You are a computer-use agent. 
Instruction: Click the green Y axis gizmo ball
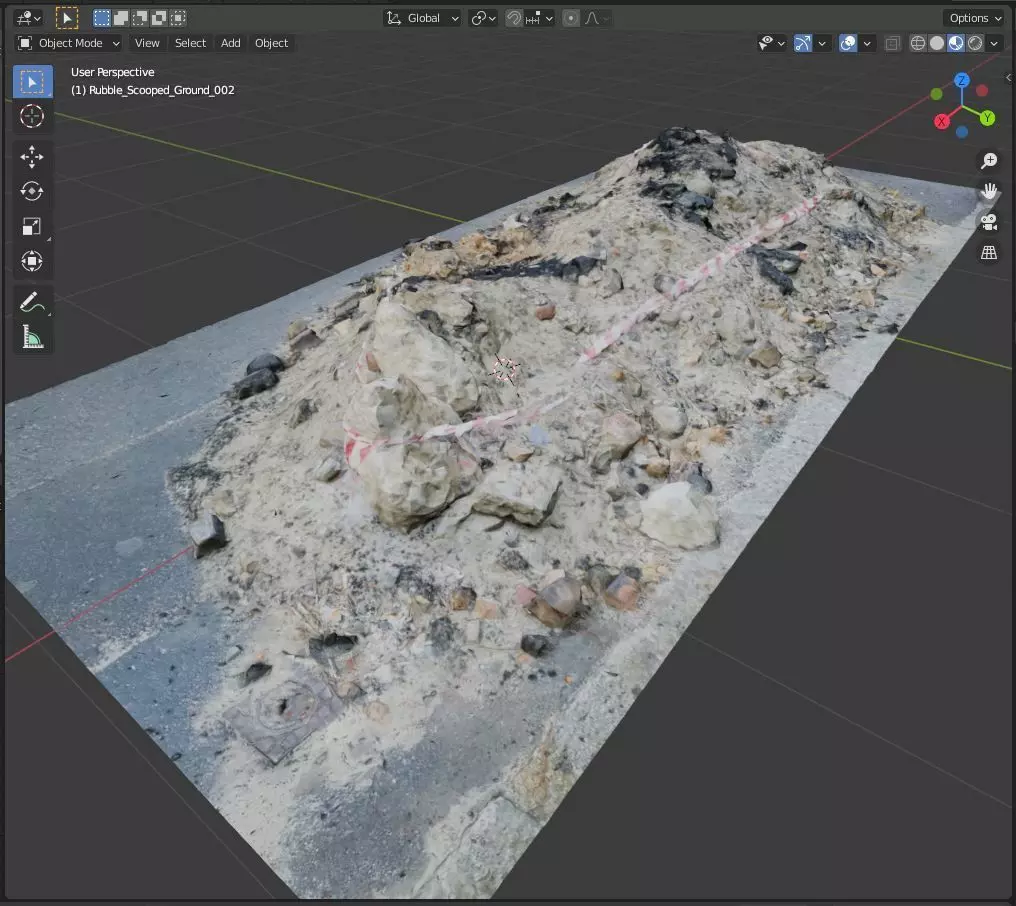pos(987,118)
